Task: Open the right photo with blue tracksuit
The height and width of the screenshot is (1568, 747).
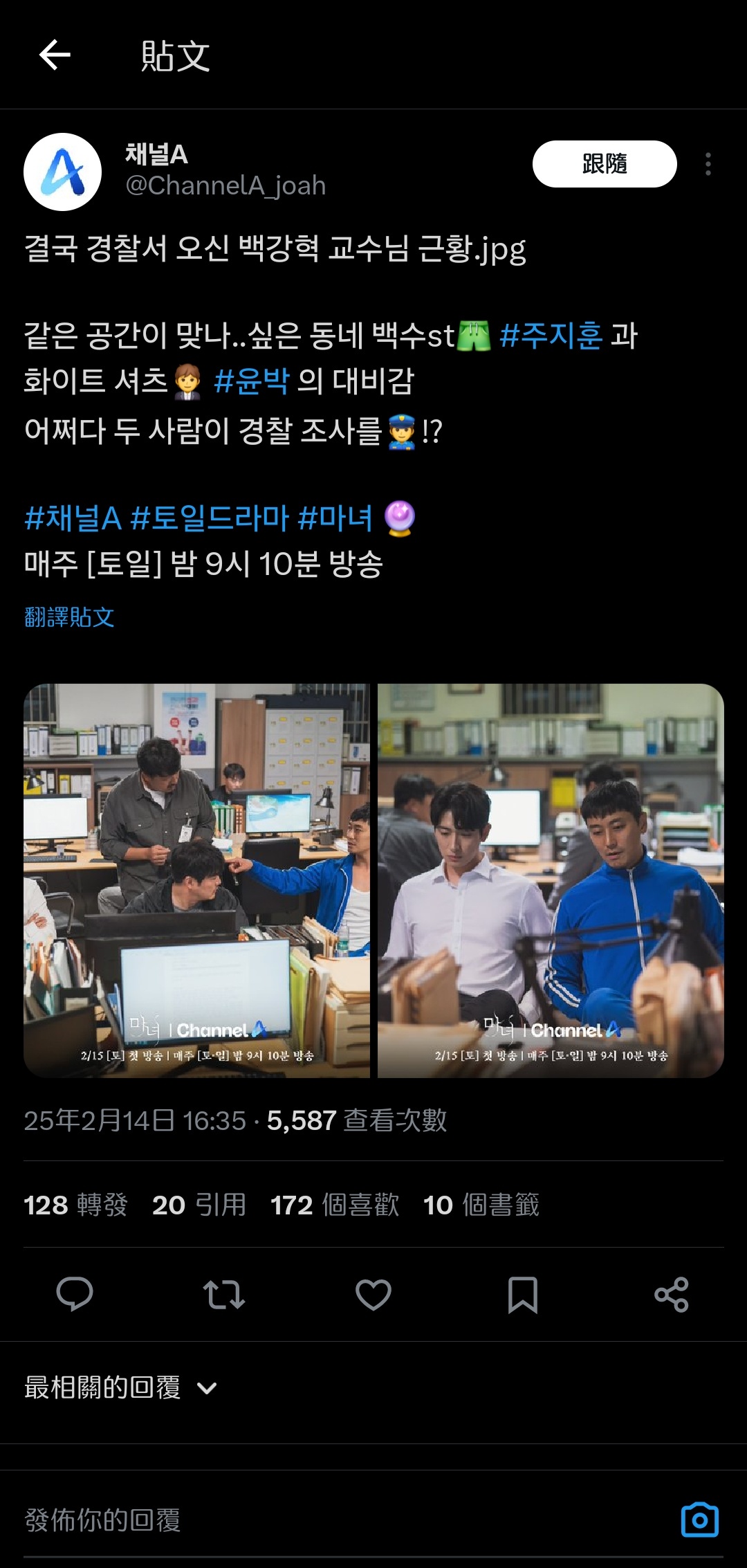Action: coord(551,881)
